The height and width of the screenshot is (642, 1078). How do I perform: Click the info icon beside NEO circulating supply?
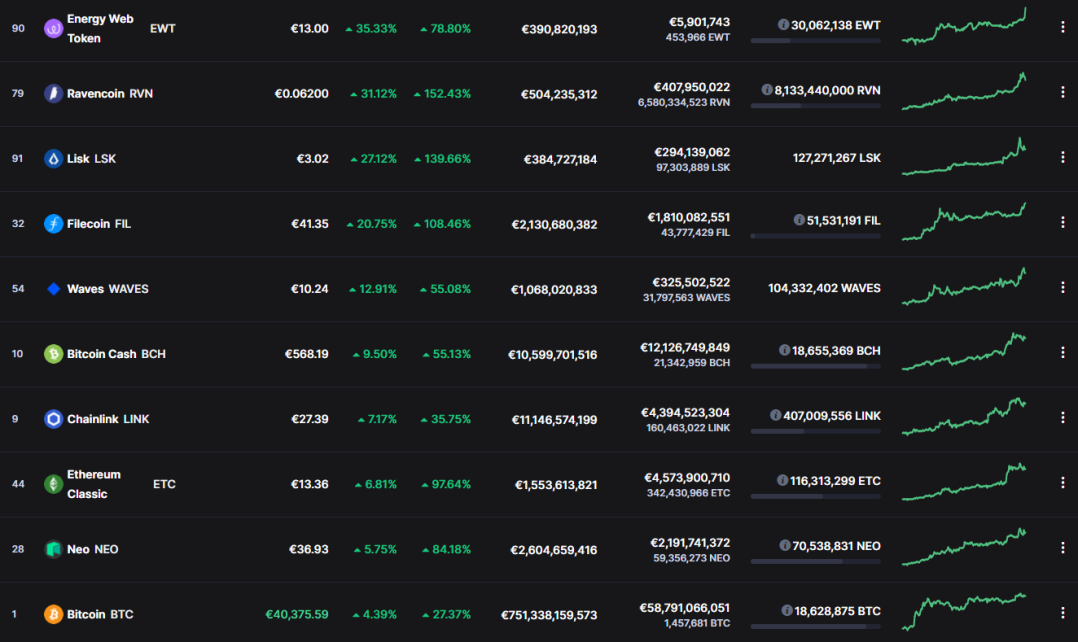coord(784,545)
